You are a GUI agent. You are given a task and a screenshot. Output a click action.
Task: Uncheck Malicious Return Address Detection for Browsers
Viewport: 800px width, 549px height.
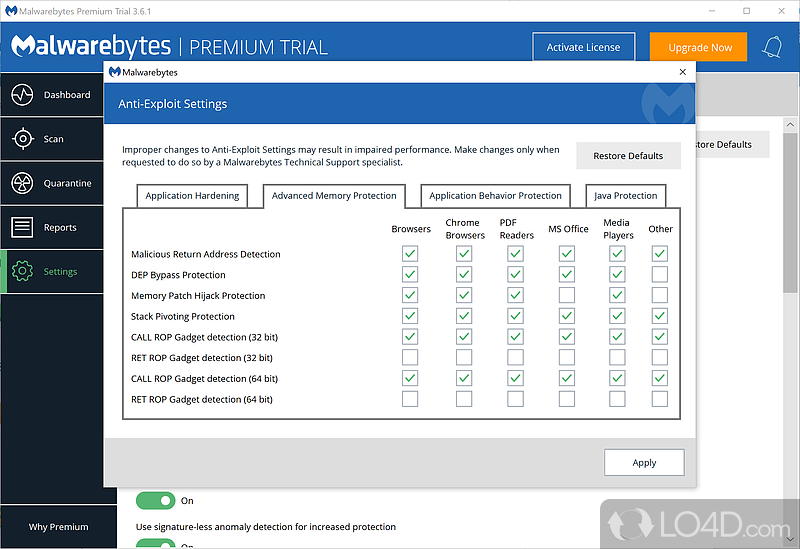click(410, 254)
